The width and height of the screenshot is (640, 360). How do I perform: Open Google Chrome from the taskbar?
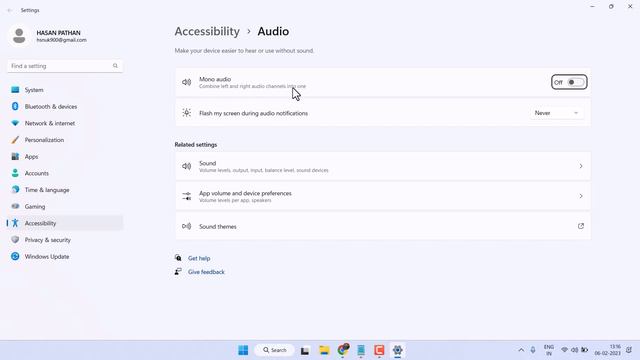coord(343,350)
